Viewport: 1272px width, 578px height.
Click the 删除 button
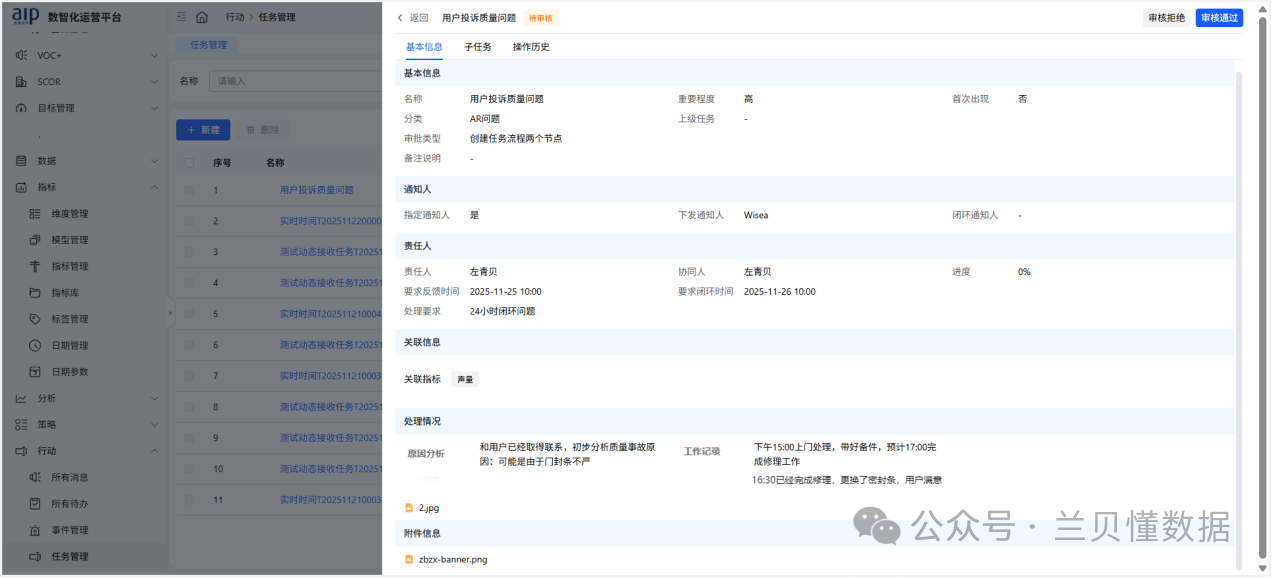click(263, 130)
